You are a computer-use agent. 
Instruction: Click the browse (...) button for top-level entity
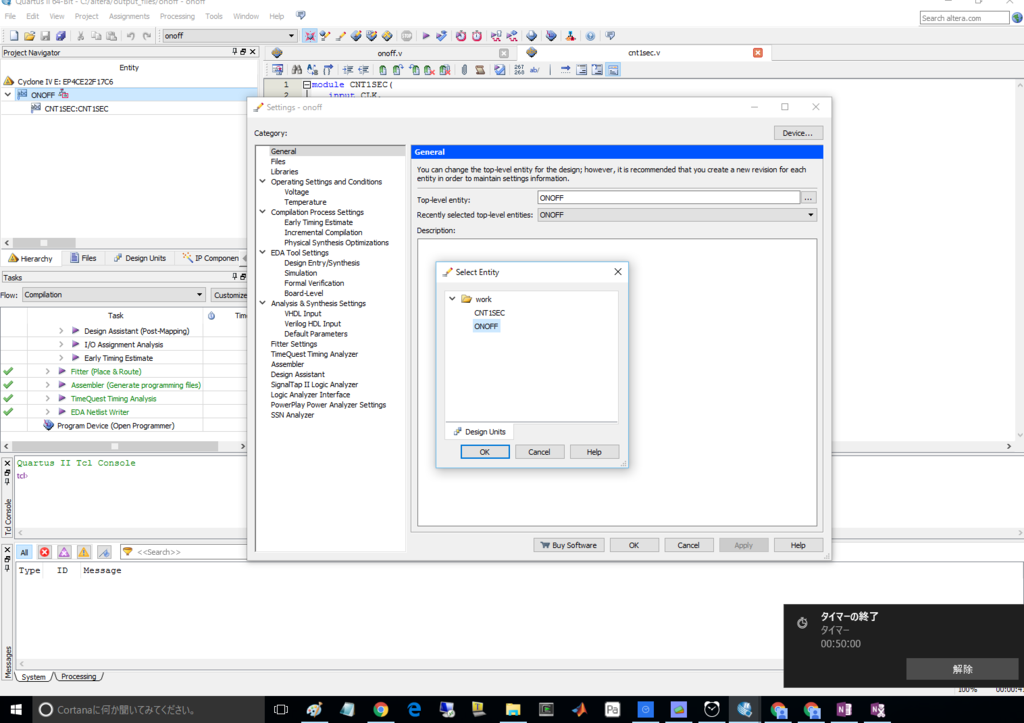(808, 198)
